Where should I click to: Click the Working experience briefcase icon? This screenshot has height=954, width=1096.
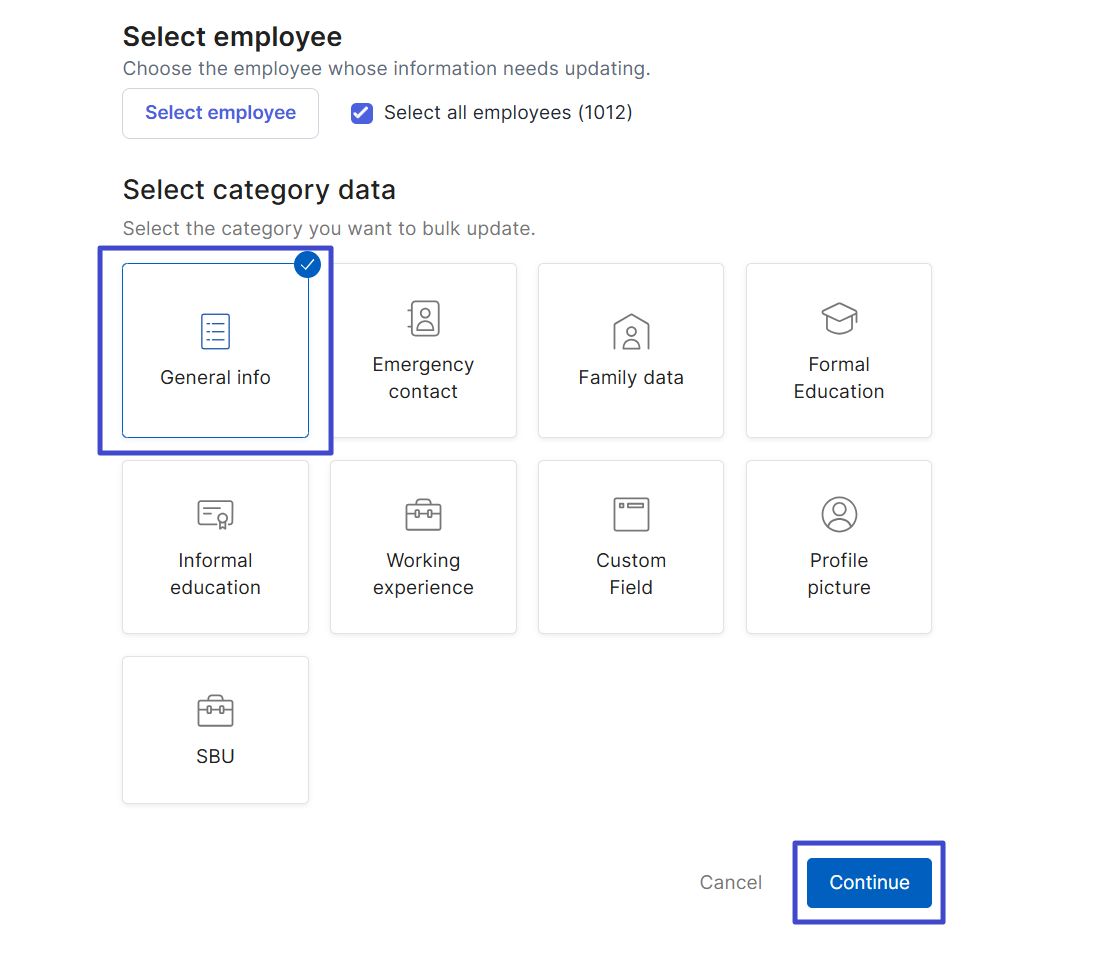(423, 514)
